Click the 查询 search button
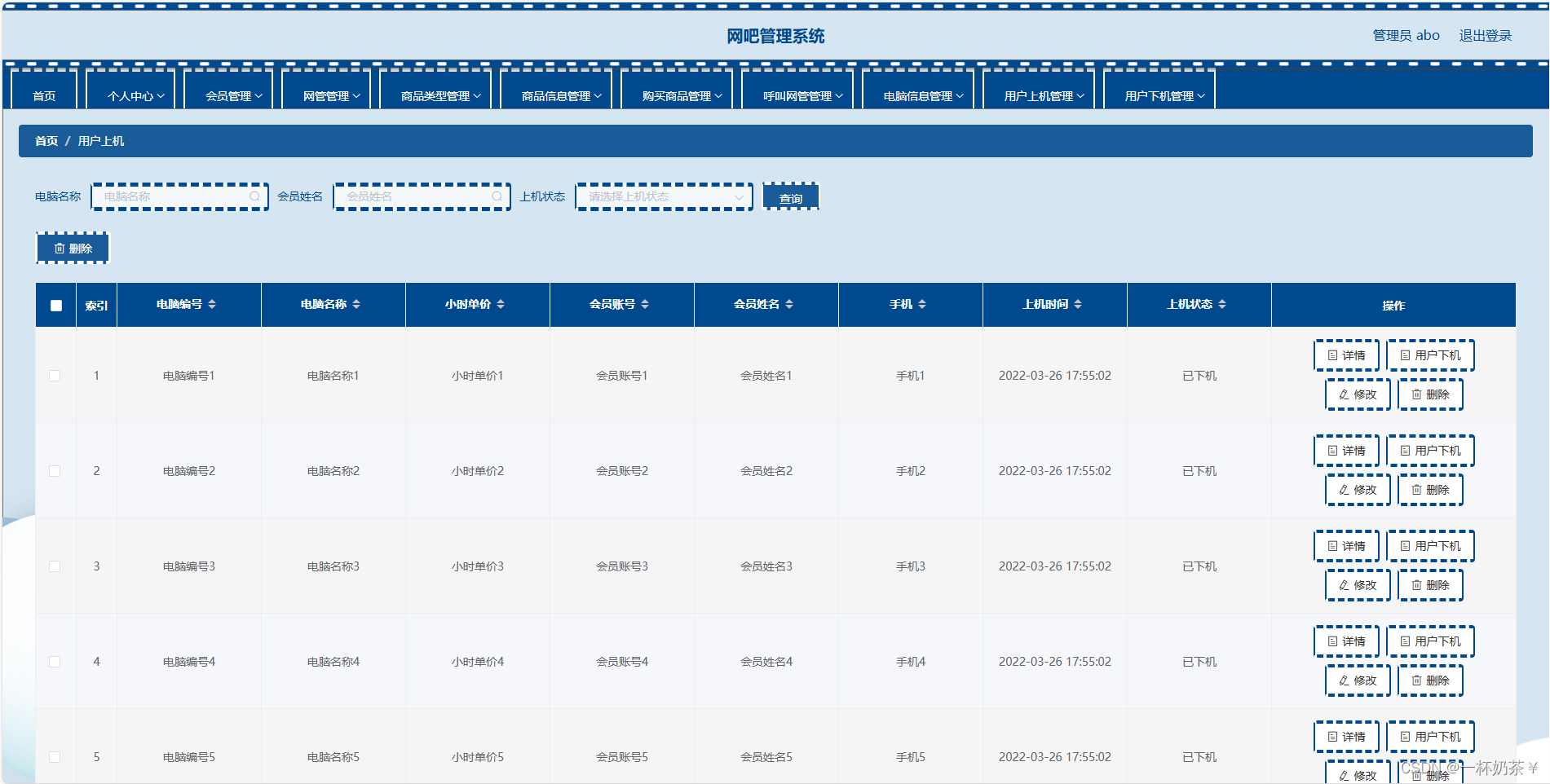 [790, 197]
